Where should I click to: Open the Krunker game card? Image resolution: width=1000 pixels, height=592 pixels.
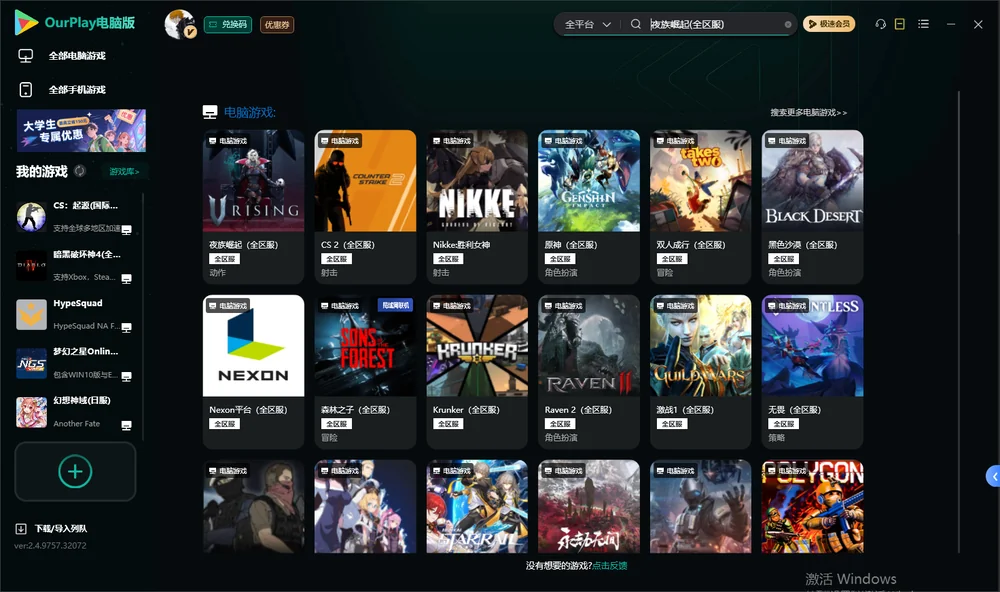[477, 372]
